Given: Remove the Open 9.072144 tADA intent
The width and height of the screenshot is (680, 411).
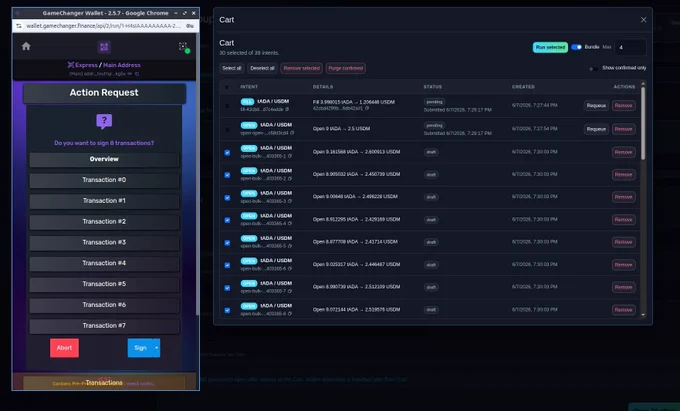Looking at the screenshot, I should [624, 310].
